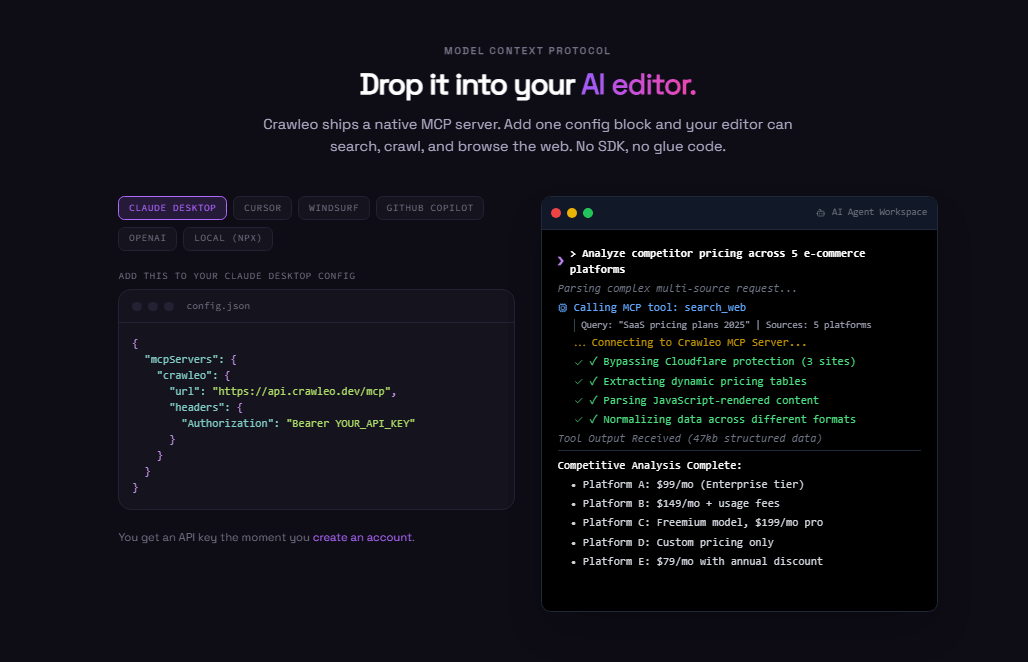Select the OpenAI tab
The width and height of the screenshot is (1028, 662).
point(148,238)
